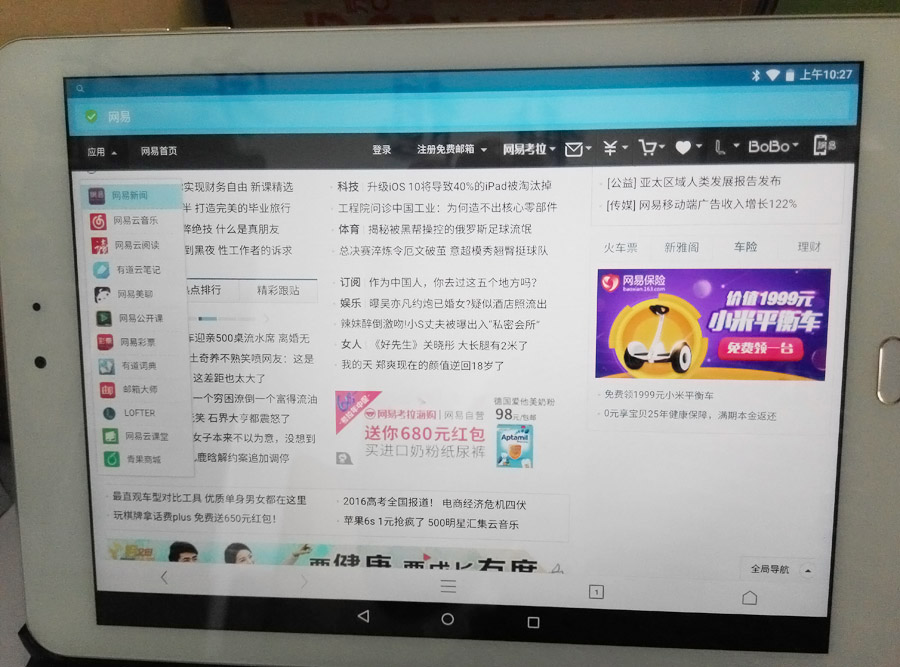900x667 pixels.
Task: Tap the browser back arrow
Action: pyautogui.click(x=165, y=577)
